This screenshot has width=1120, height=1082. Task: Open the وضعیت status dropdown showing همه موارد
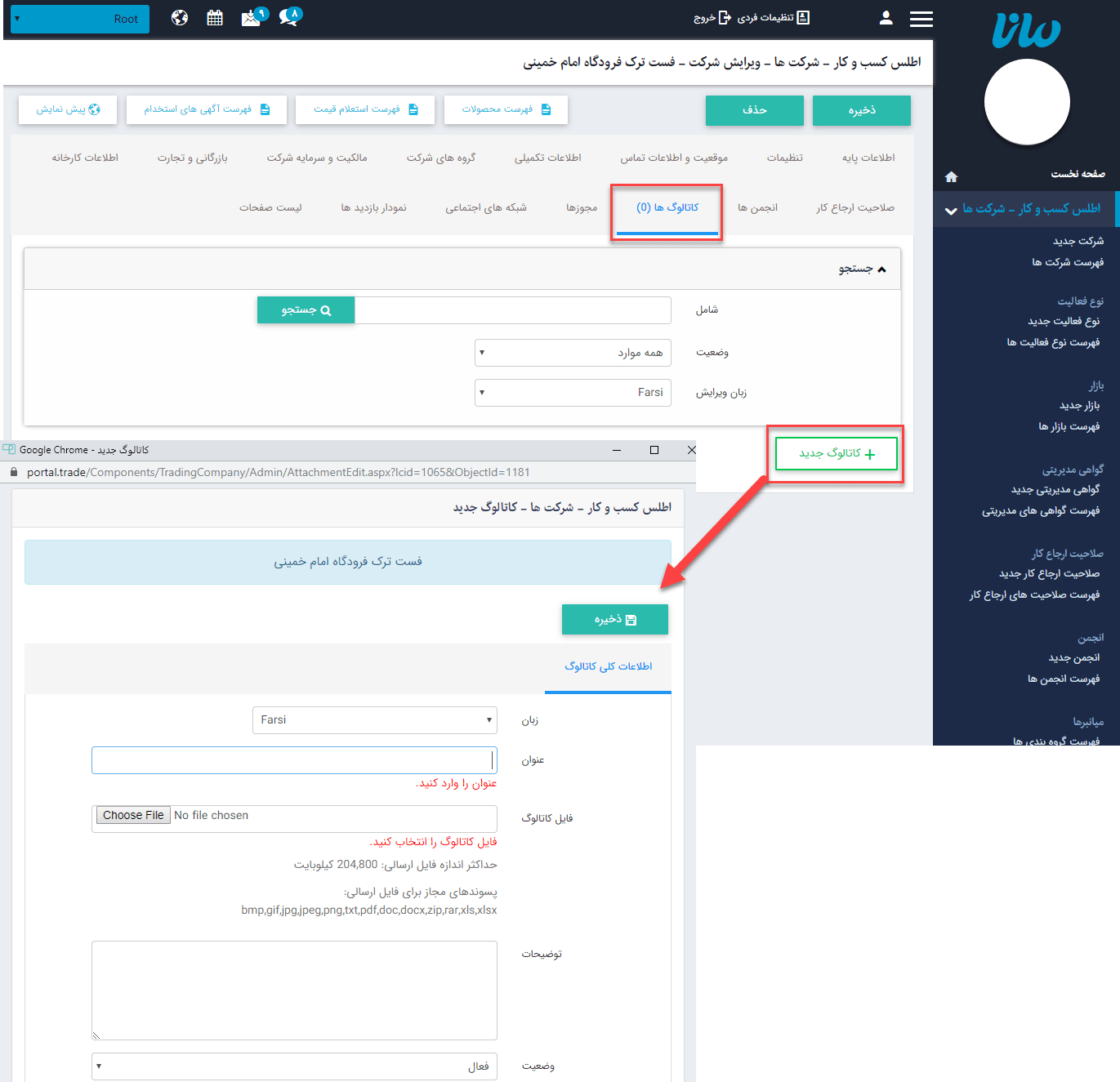tap(572, 352)
